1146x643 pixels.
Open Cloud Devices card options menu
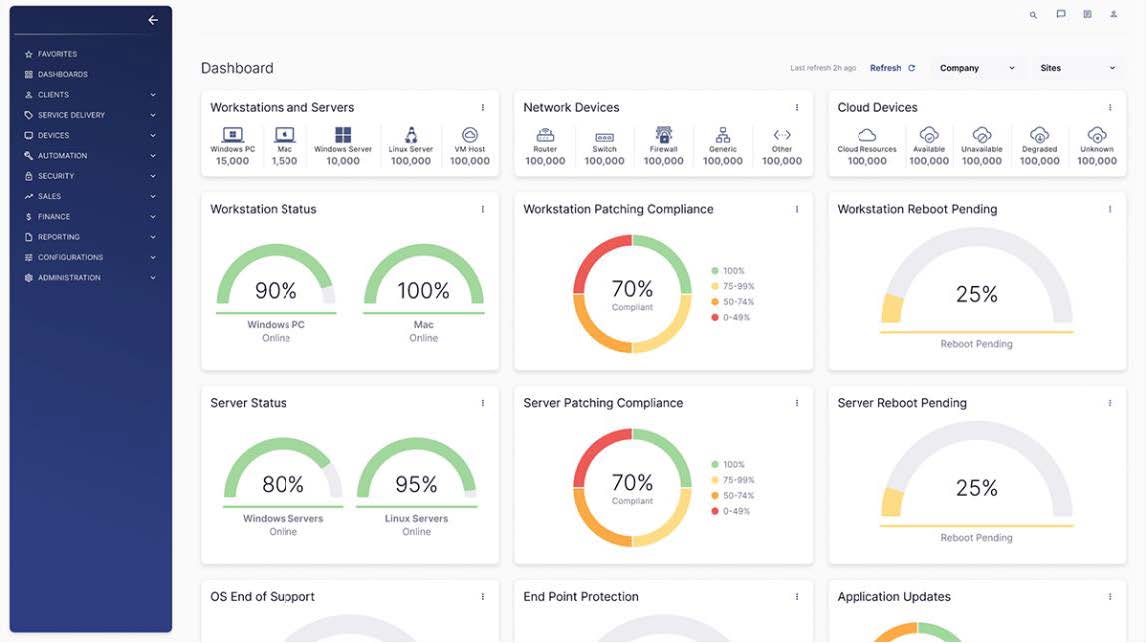pyautogui.click(x=1109, y=107)
